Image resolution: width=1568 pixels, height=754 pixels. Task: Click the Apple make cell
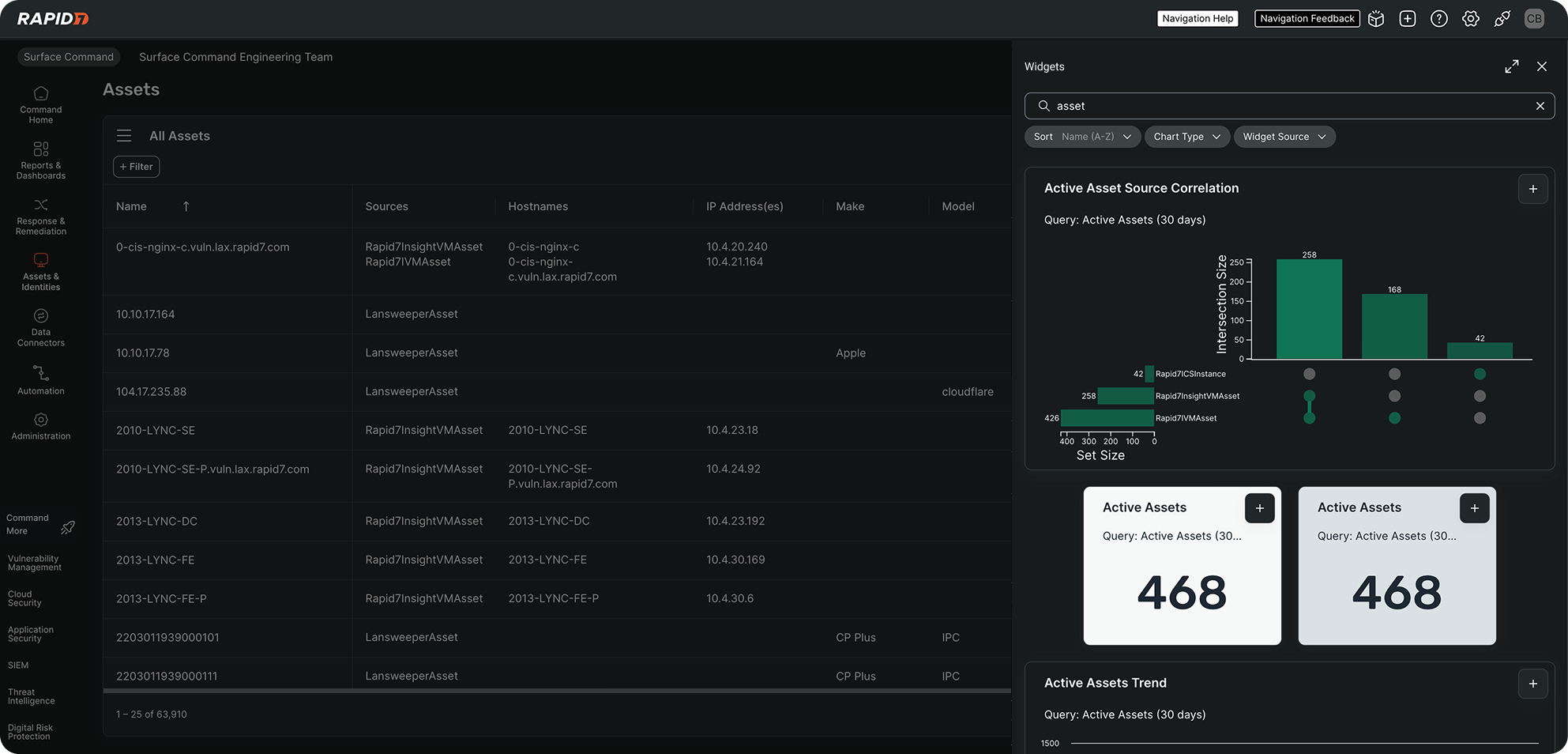(x=851, y=353)
